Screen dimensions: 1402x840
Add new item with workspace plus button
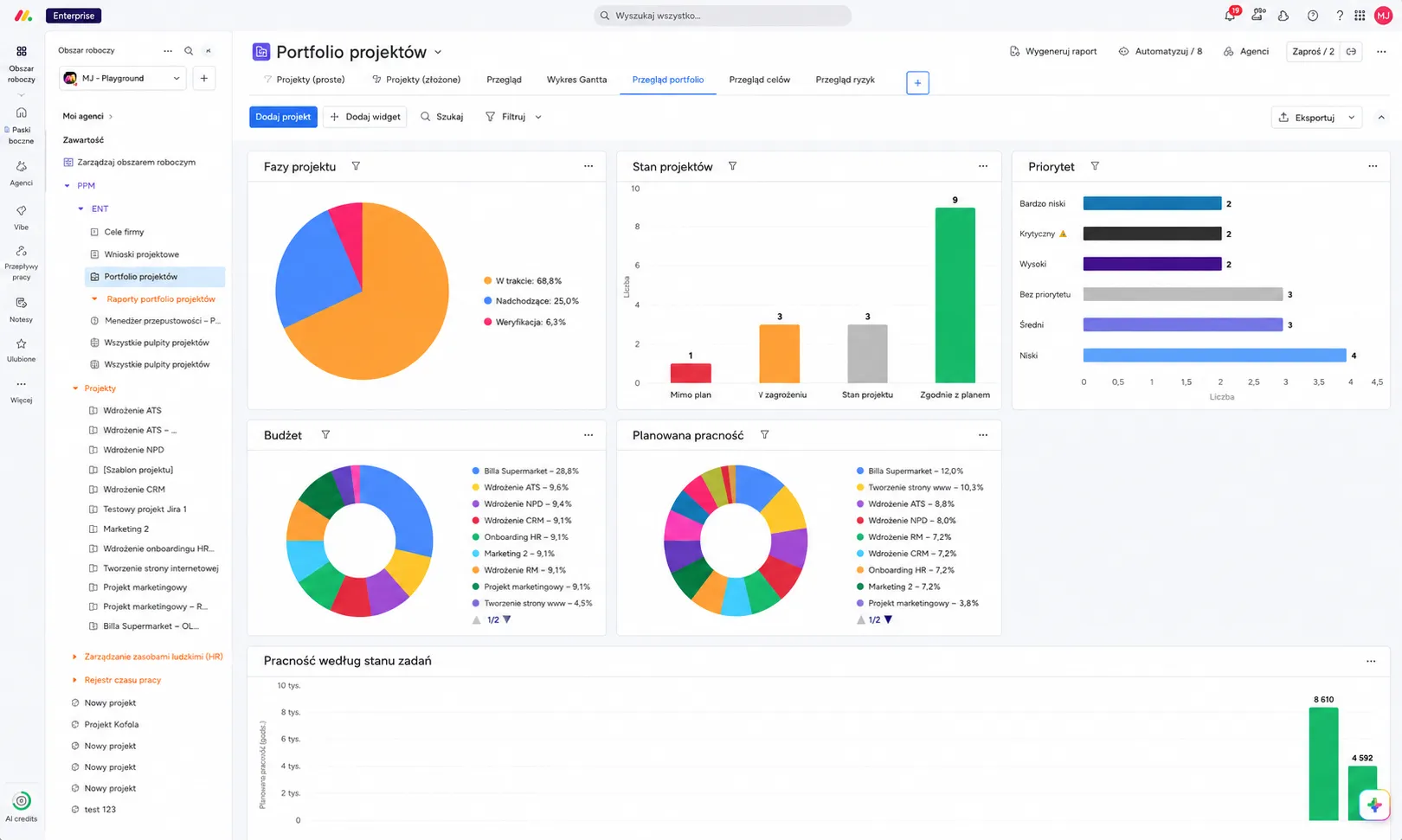point(204,79)
